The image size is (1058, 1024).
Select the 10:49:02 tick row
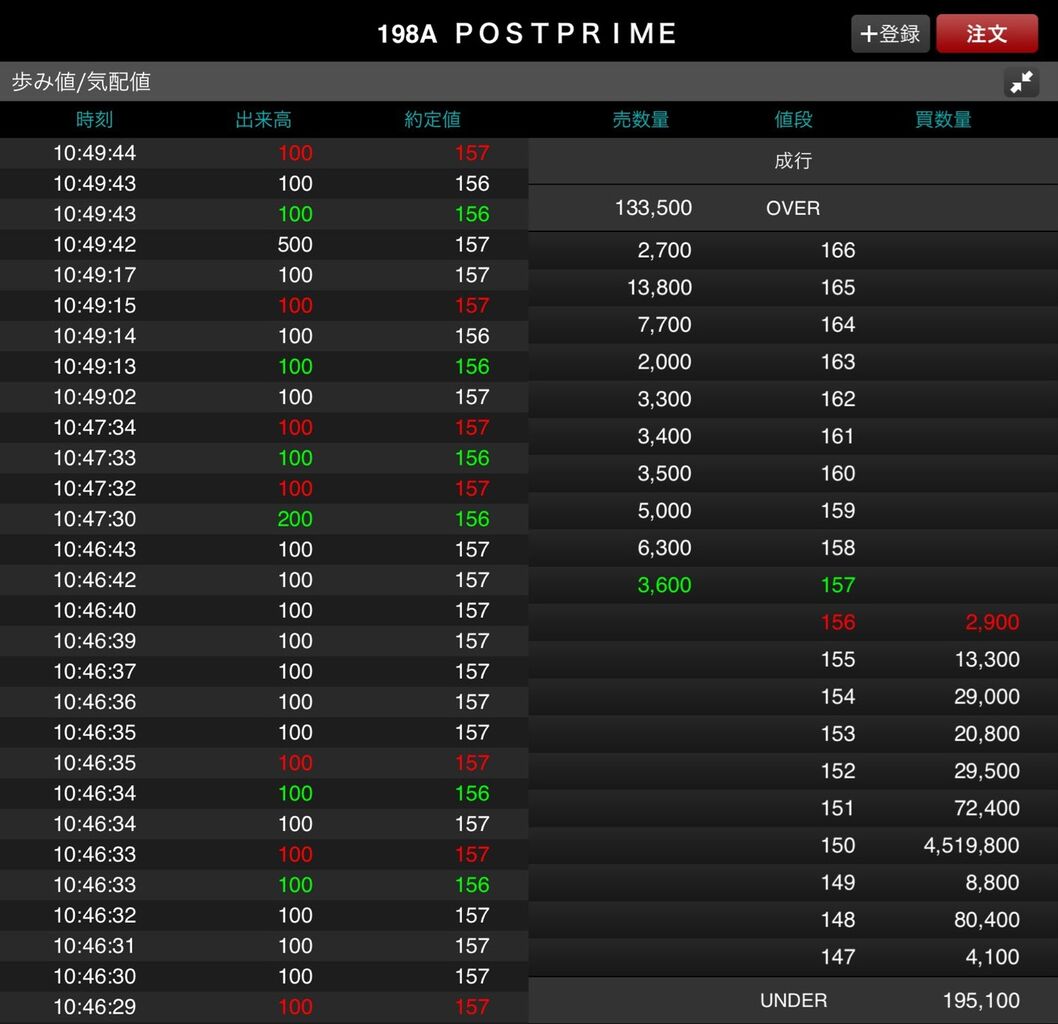264,397
